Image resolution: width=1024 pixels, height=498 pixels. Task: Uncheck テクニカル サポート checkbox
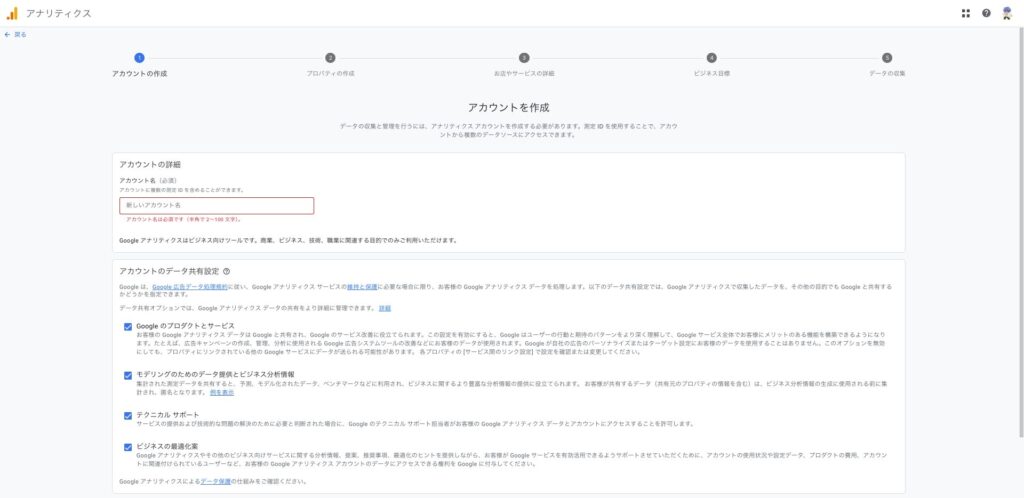tap(128, 416)
